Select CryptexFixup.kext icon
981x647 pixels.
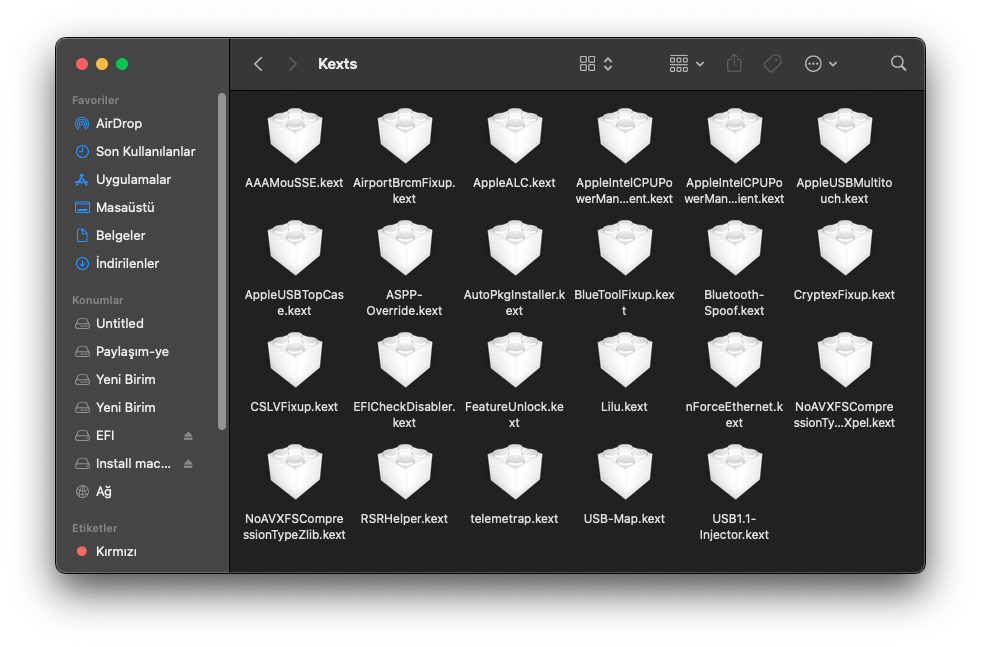tap(845, 248)
